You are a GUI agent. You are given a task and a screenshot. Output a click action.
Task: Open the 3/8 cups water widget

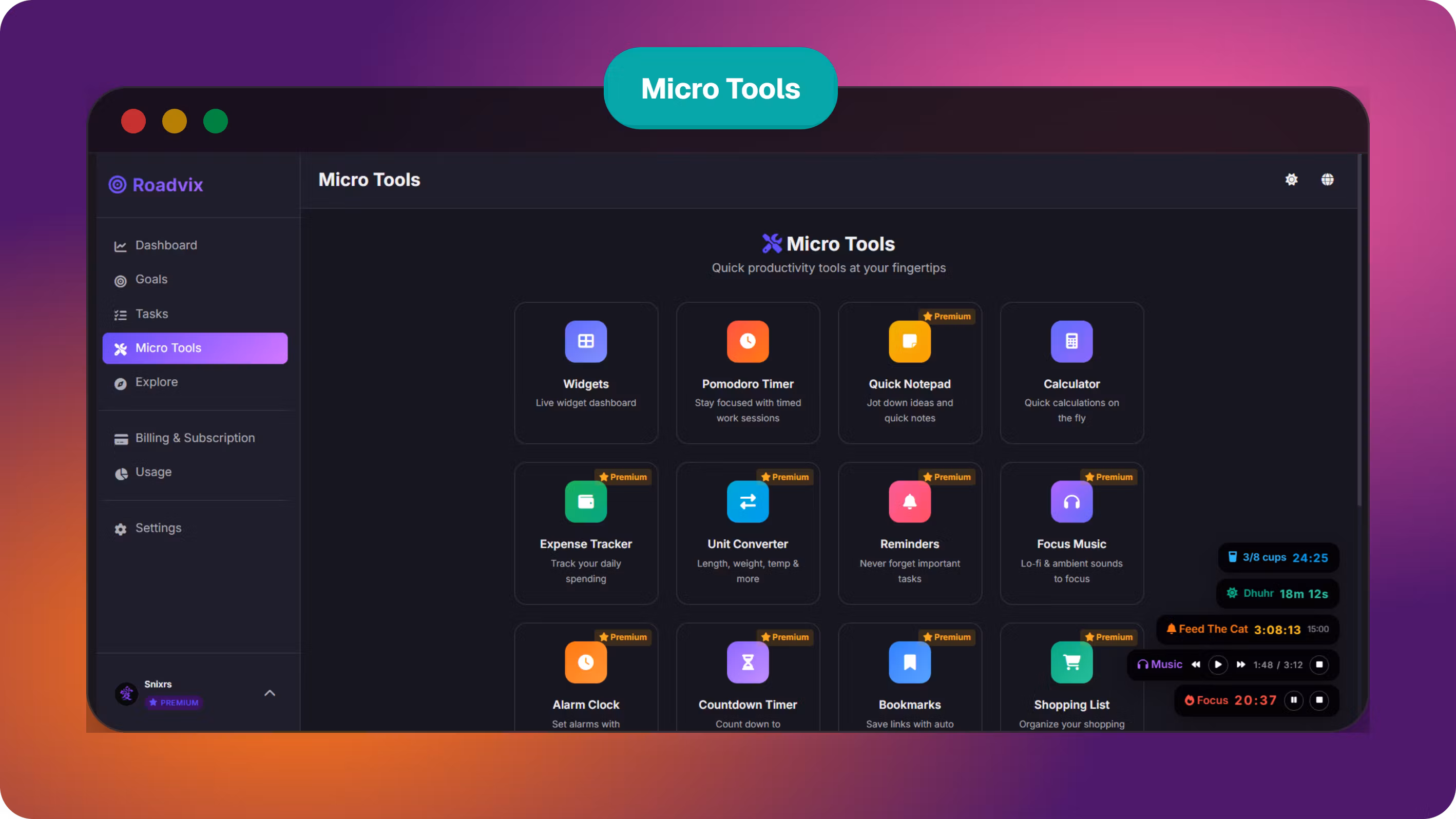pos(1278,557)
